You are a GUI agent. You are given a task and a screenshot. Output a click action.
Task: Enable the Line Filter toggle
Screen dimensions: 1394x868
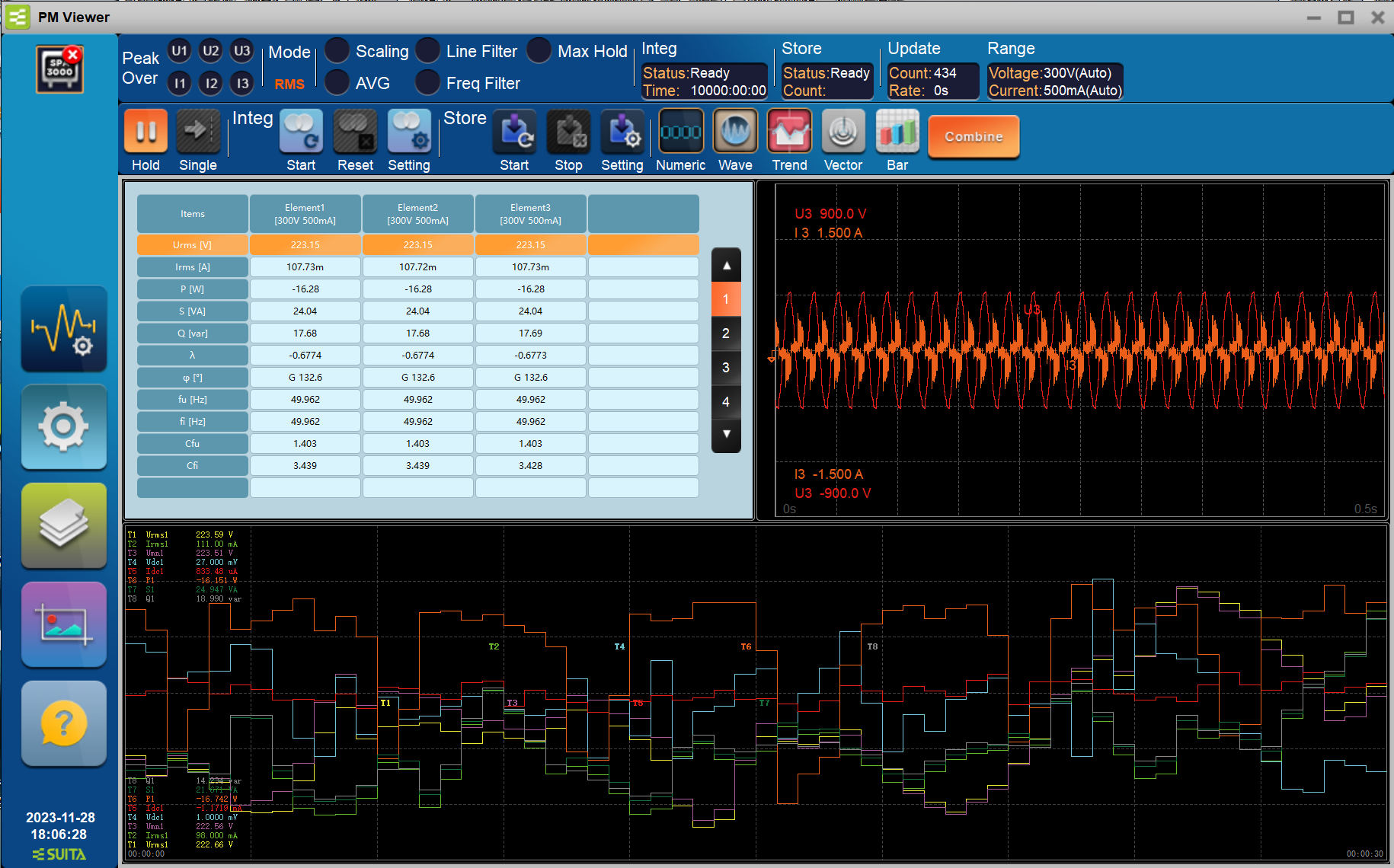tap(428, 51)
